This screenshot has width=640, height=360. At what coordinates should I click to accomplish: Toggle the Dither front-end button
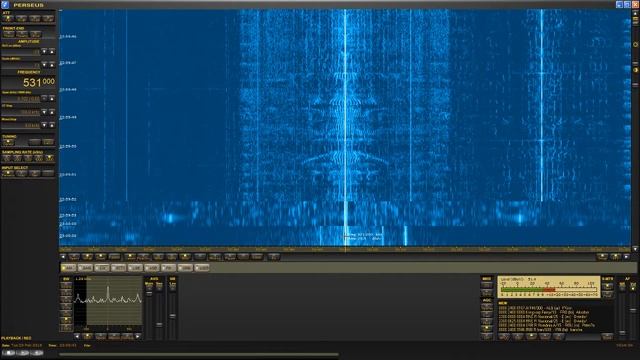[36, 35]
